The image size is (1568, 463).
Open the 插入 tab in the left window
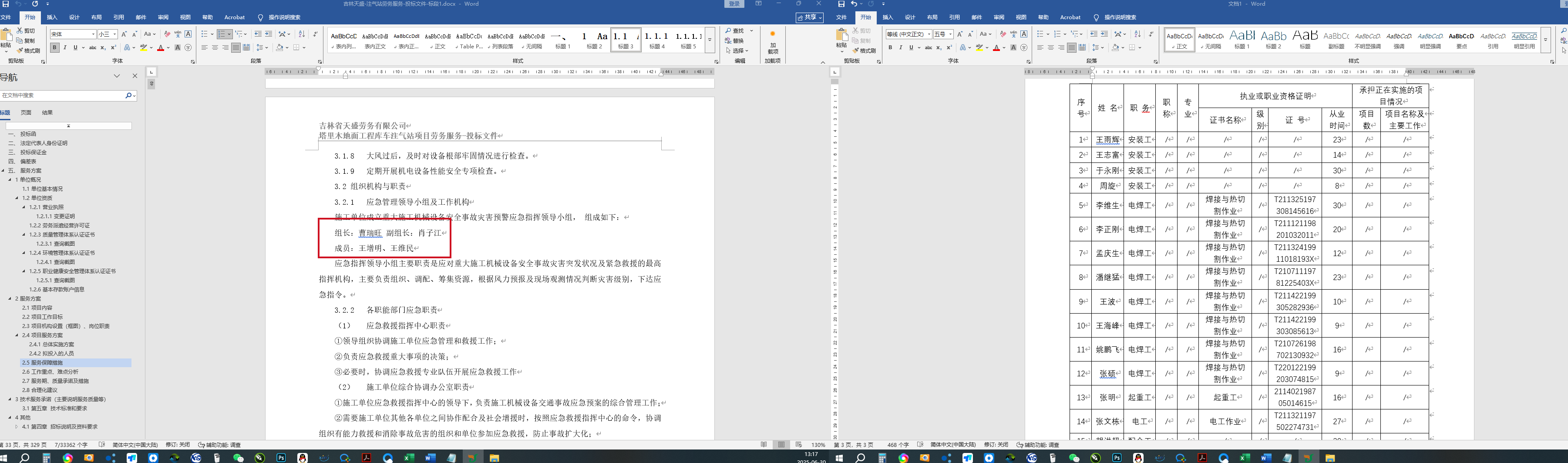coord(52,17)
